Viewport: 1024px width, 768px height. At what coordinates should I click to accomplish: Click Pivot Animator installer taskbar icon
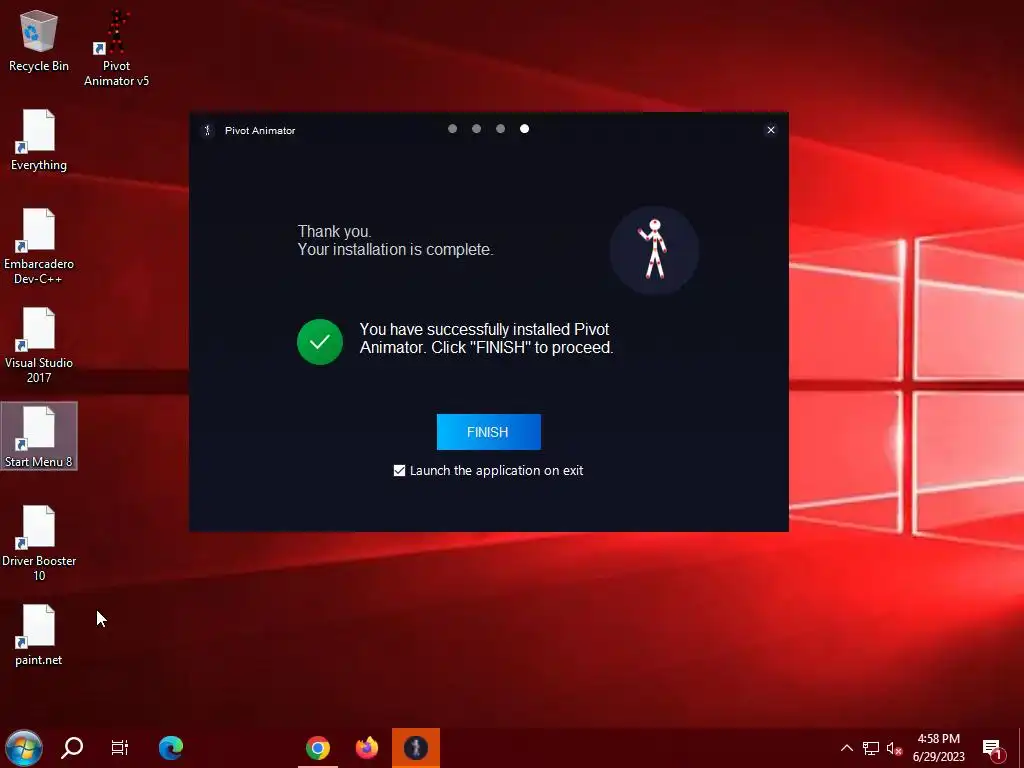[x=416, y=748]
